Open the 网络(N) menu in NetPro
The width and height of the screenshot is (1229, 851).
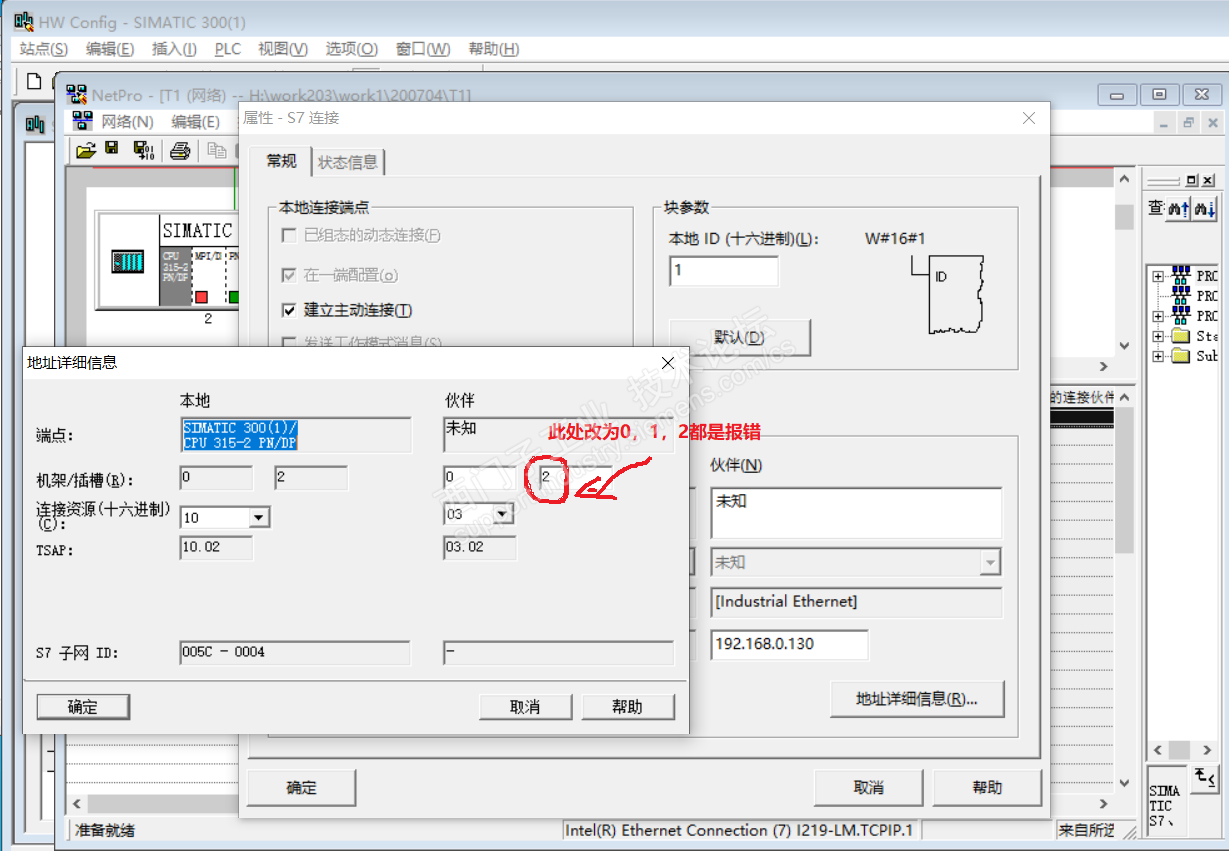127,122
